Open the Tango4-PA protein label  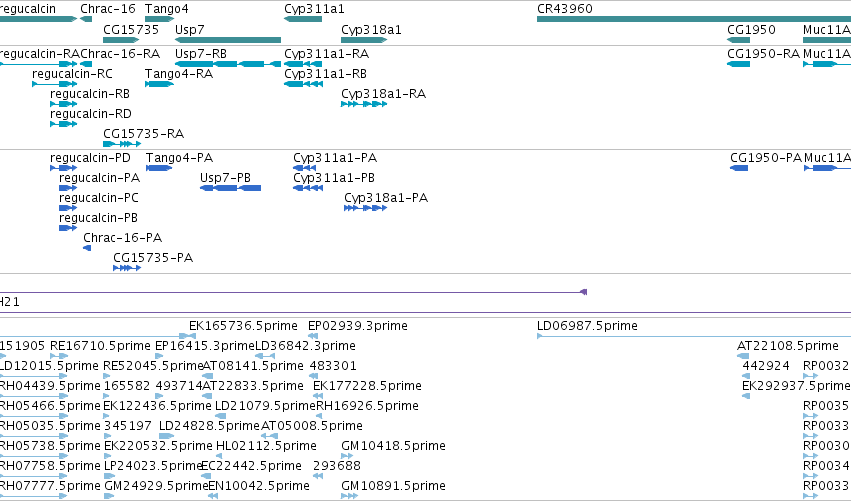coord(179,158)
